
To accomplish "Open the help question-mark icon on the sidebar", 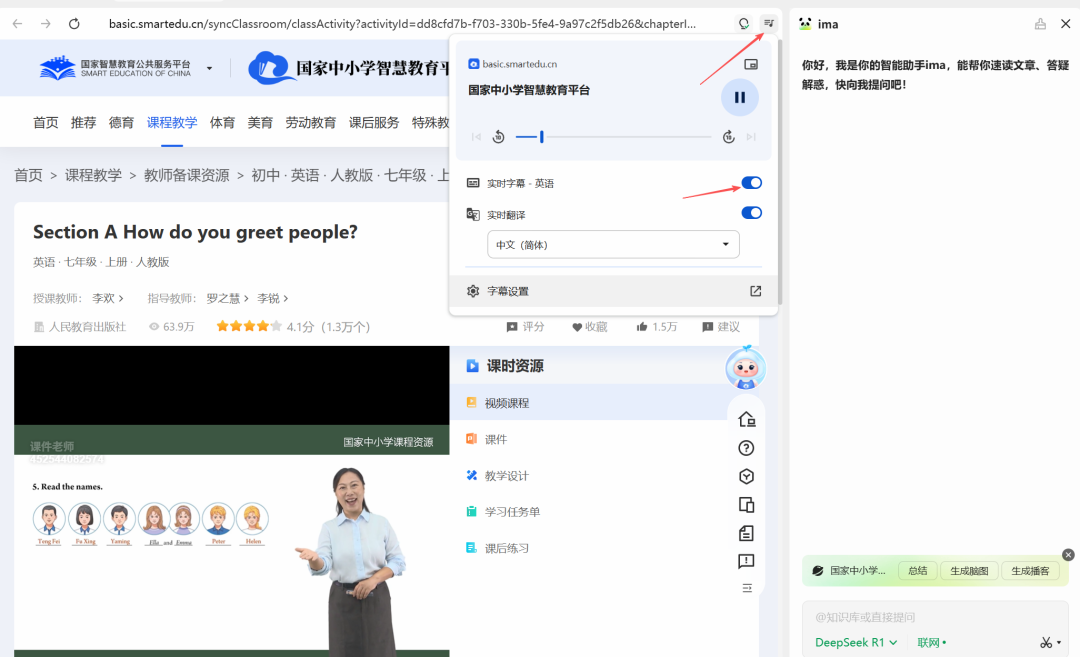I will coord(746,448).
